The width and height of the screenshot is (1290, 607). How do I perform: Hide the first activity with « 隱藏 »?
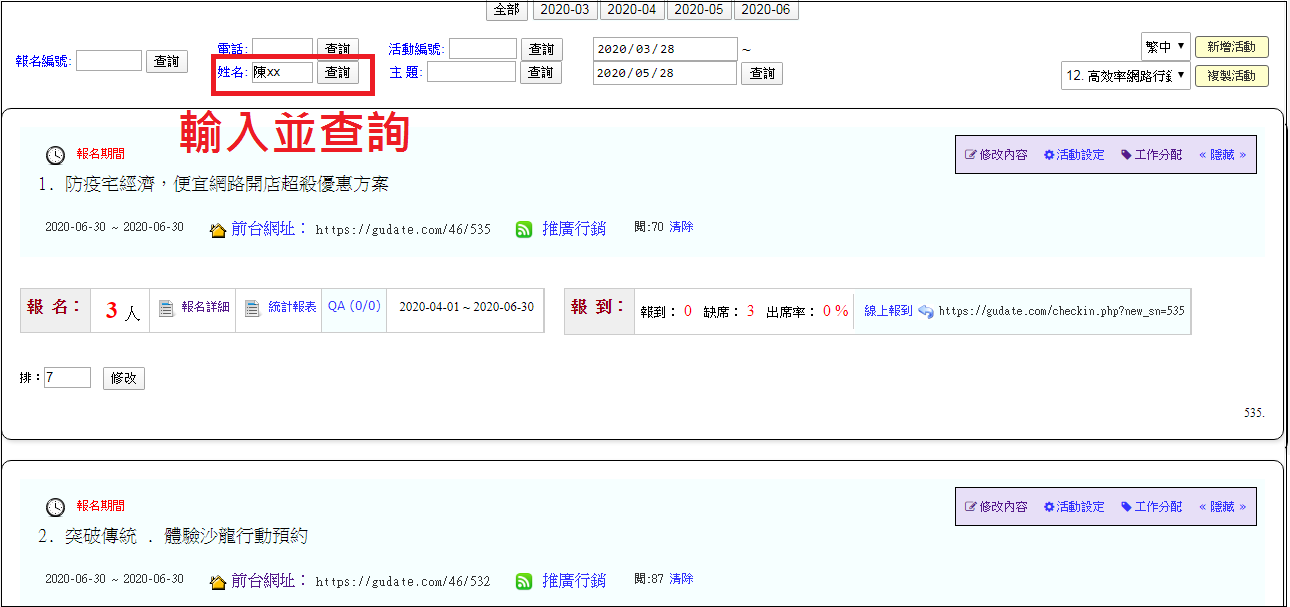coord(1222,155)
